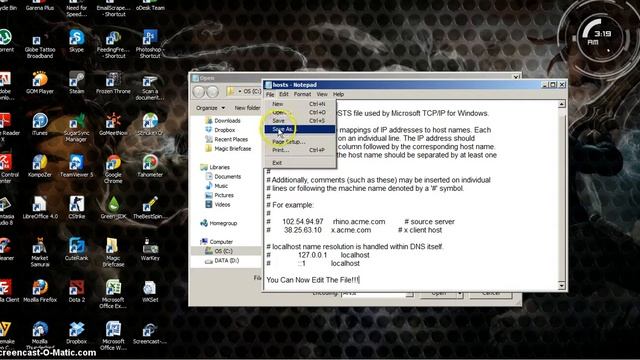
Task: Launch TeamViewer 5 from desktop
Action: pyautogui.click(x=76, y=165)
